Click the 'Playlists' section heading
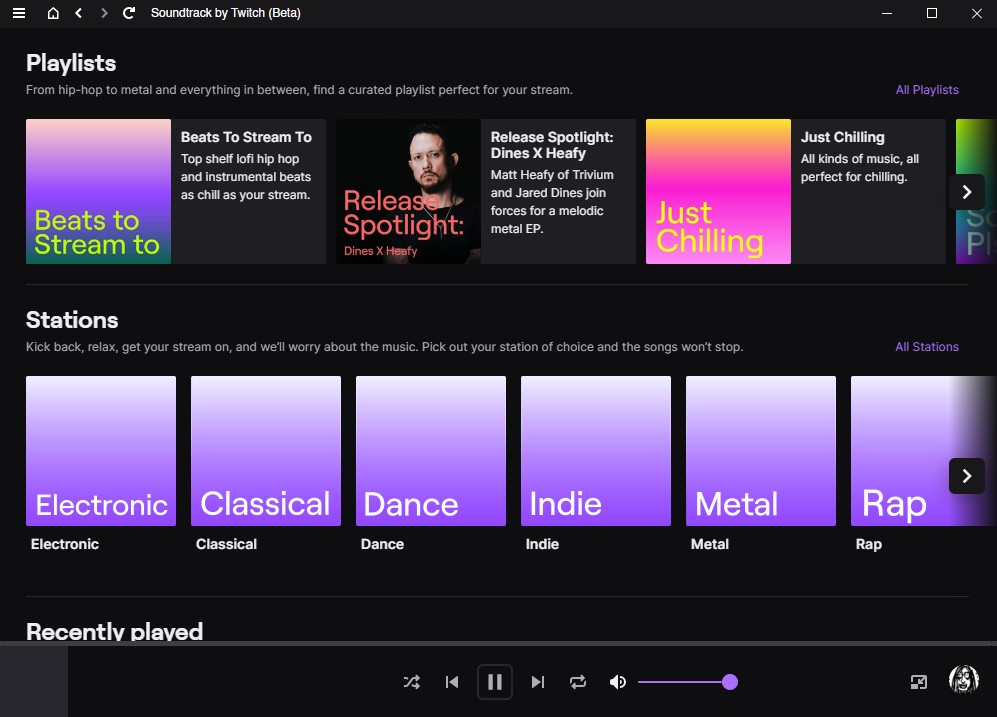The image size is (997, 717). 71,63
